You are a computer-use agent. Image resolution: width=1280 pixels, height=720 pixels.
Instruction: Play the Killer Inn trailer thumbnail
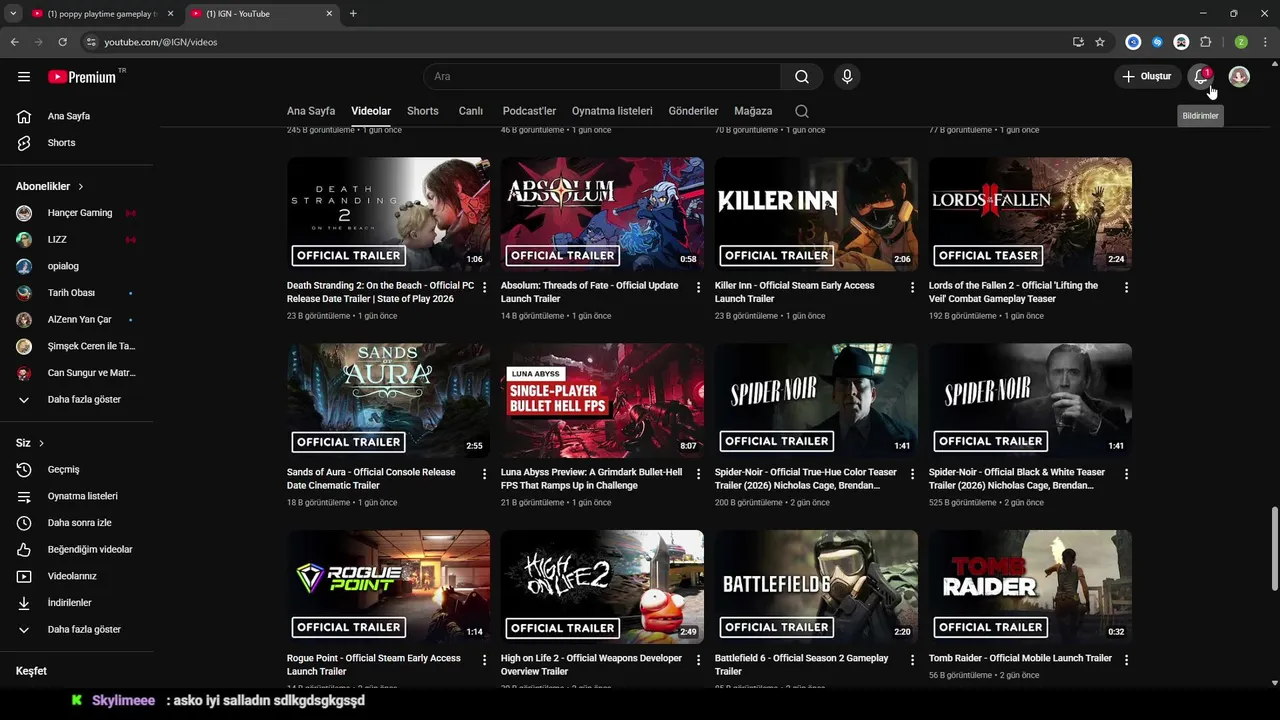point(816,214)
